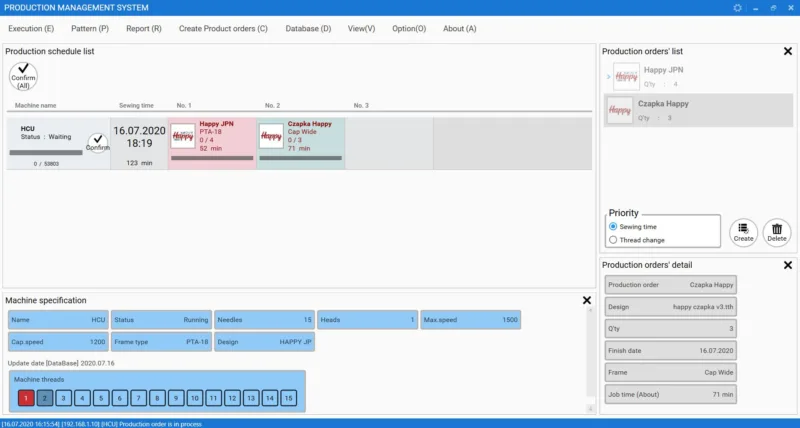
Task: Select the Czapka Happy order in the list
Action: [698, 110]
